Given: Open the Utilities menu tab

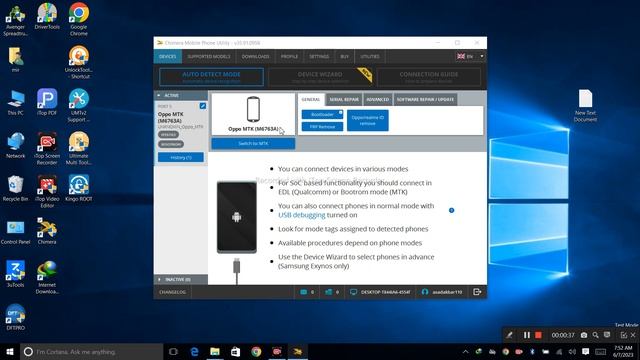Looking at the screenshot, I should point(370,56).
